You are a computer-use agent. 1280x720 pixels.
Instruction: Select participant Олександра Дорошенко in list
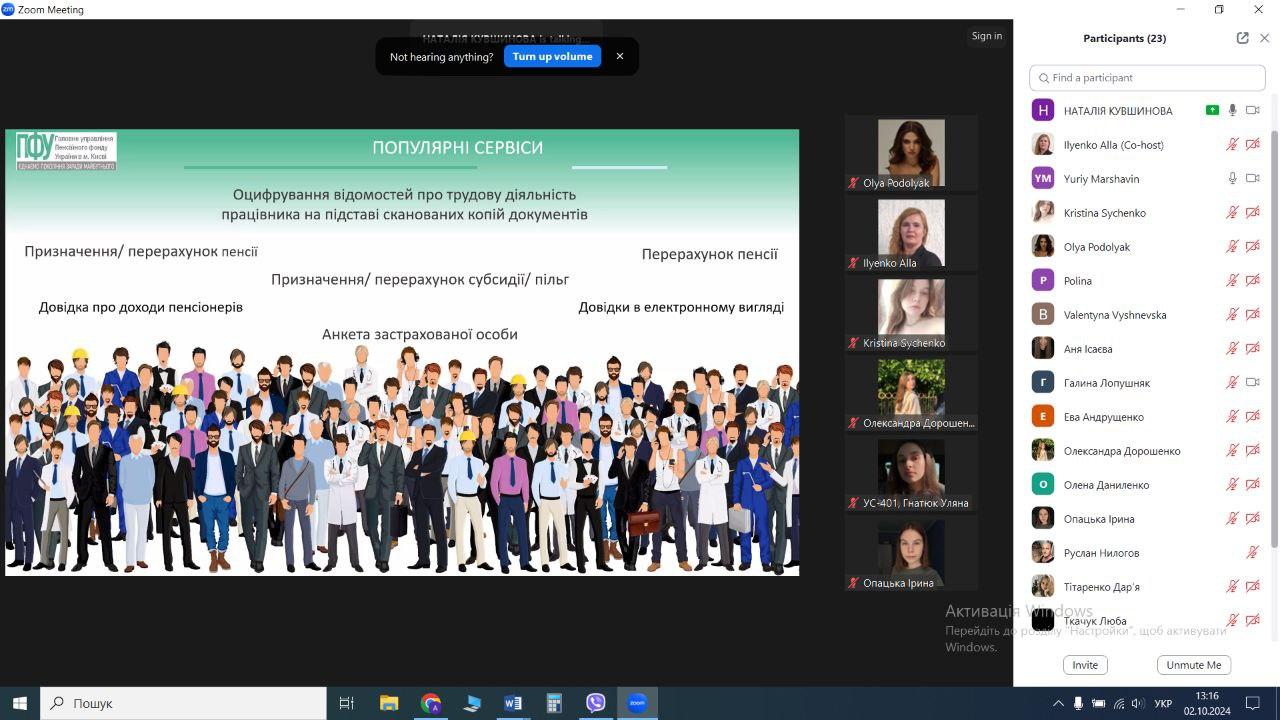tap(1147, 451)
